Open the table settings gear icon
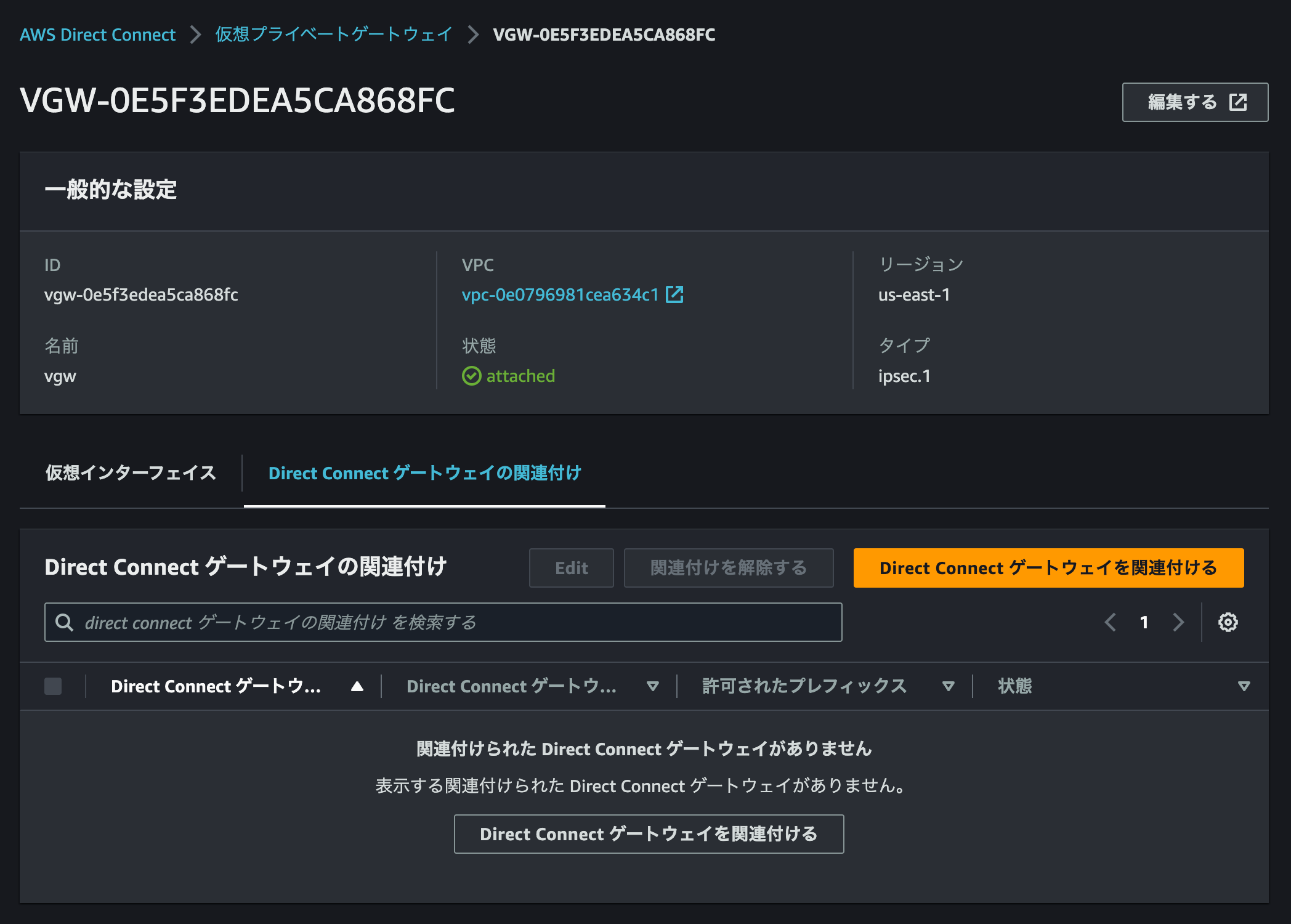This screenshot has height=924, width=1291. (x=1228, y=622)
